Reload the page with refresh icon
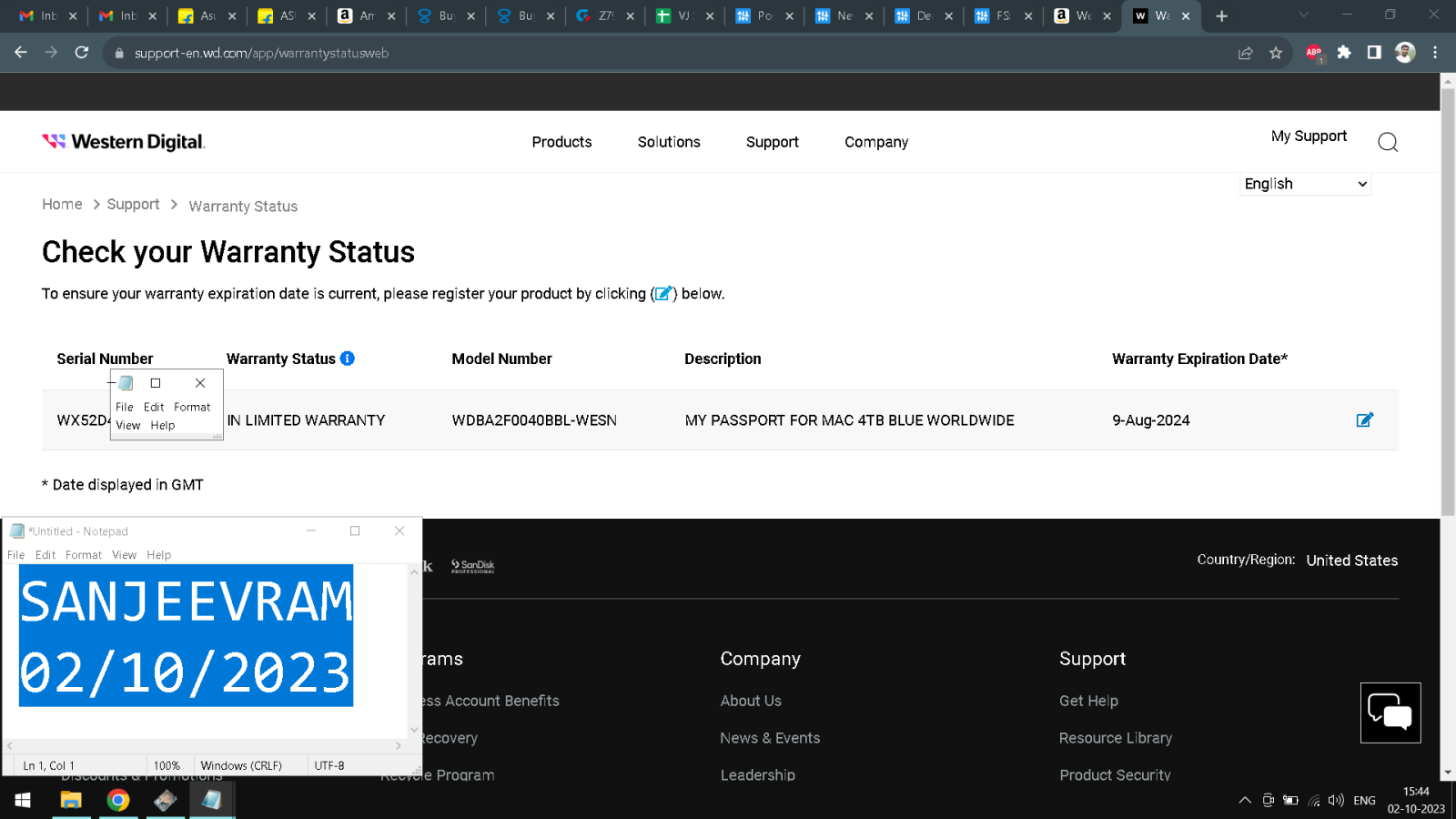 [82, 53]
